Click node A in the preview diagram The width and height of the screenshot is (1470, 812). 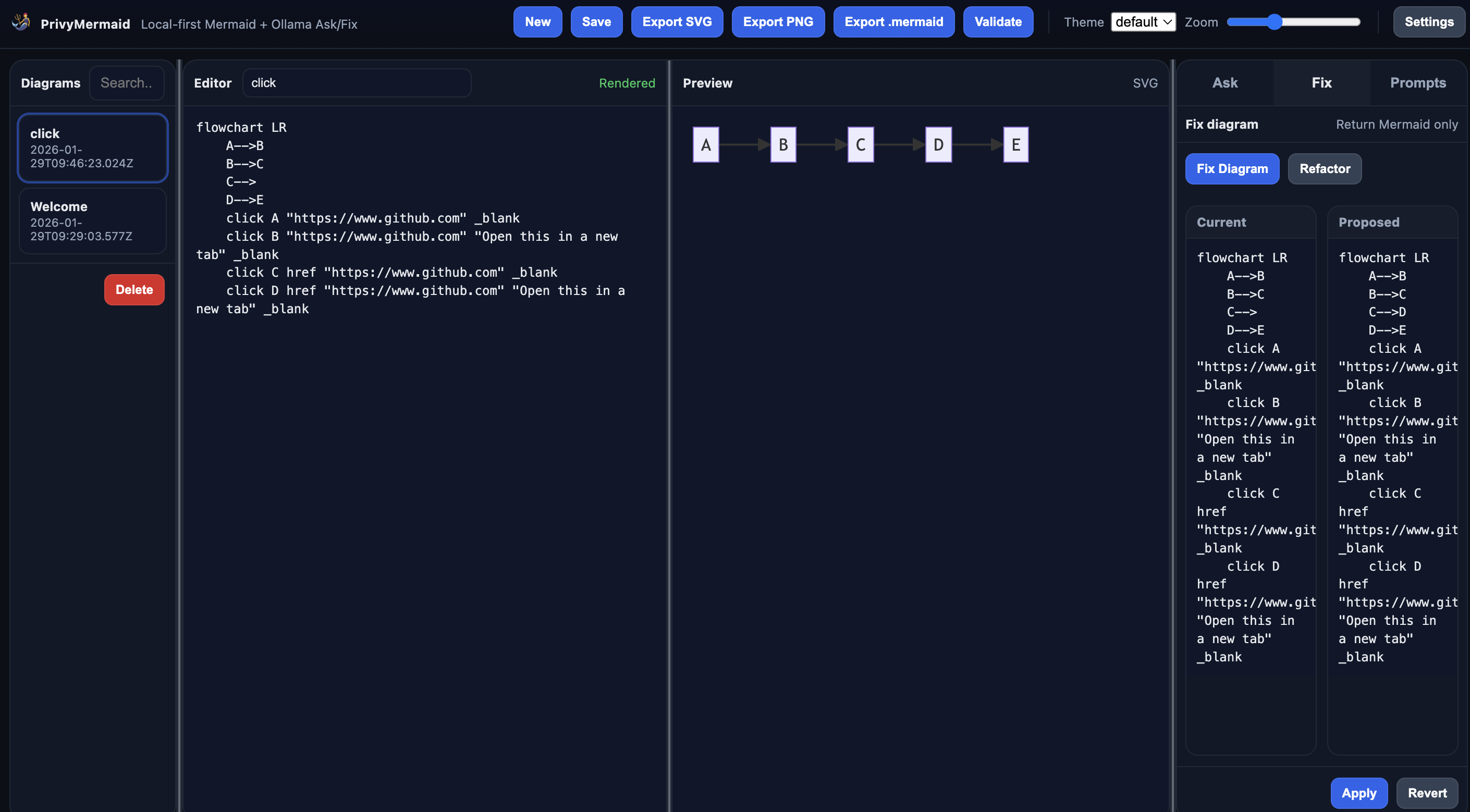click(705, 145)
